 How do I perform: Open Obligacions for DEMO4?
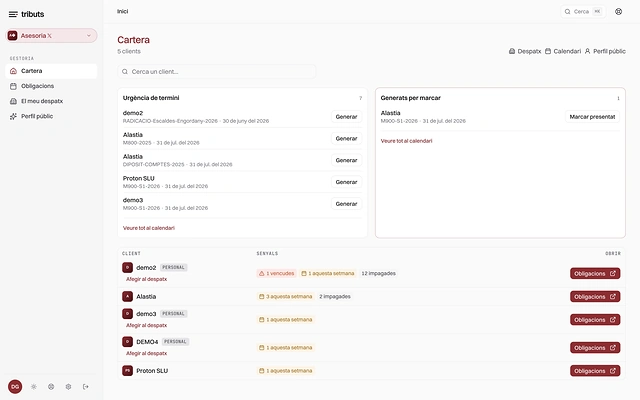(x=595, y=348)
